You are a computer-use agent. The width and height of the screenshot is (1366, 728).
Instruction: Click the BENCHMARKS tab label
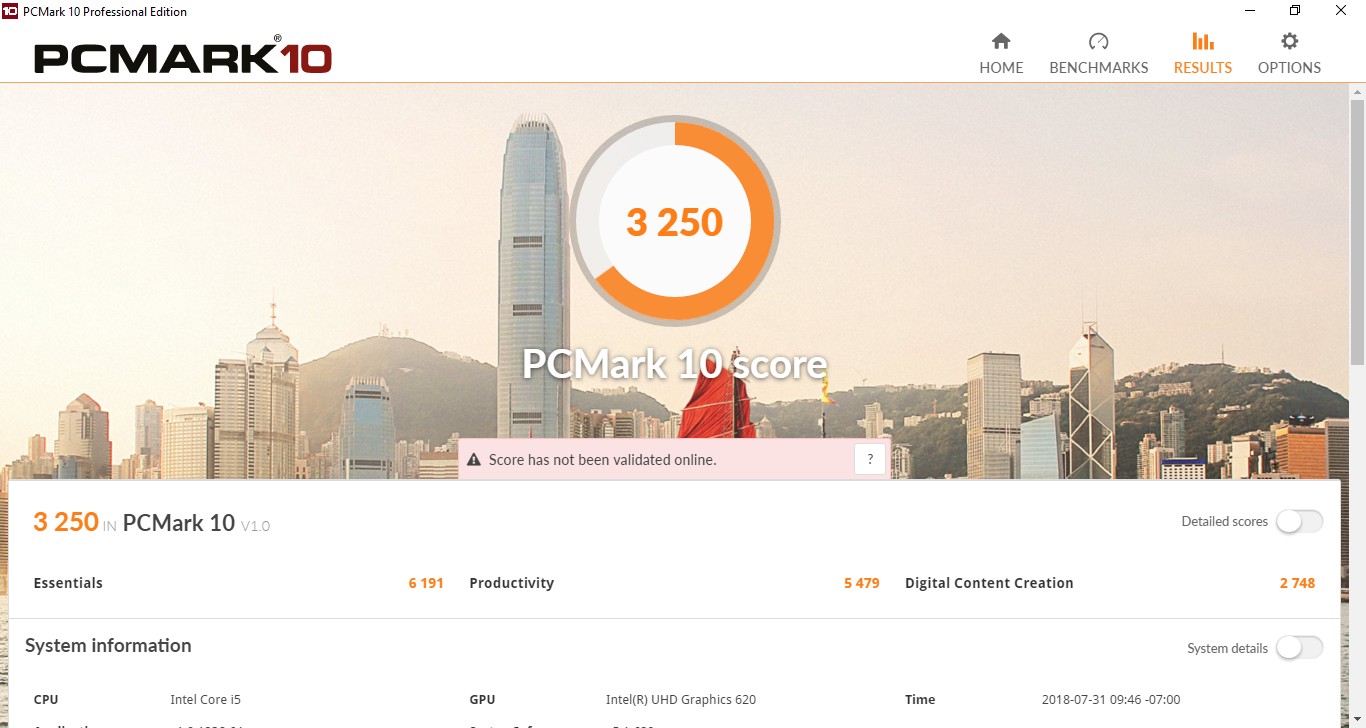(x=1099, y=68)
